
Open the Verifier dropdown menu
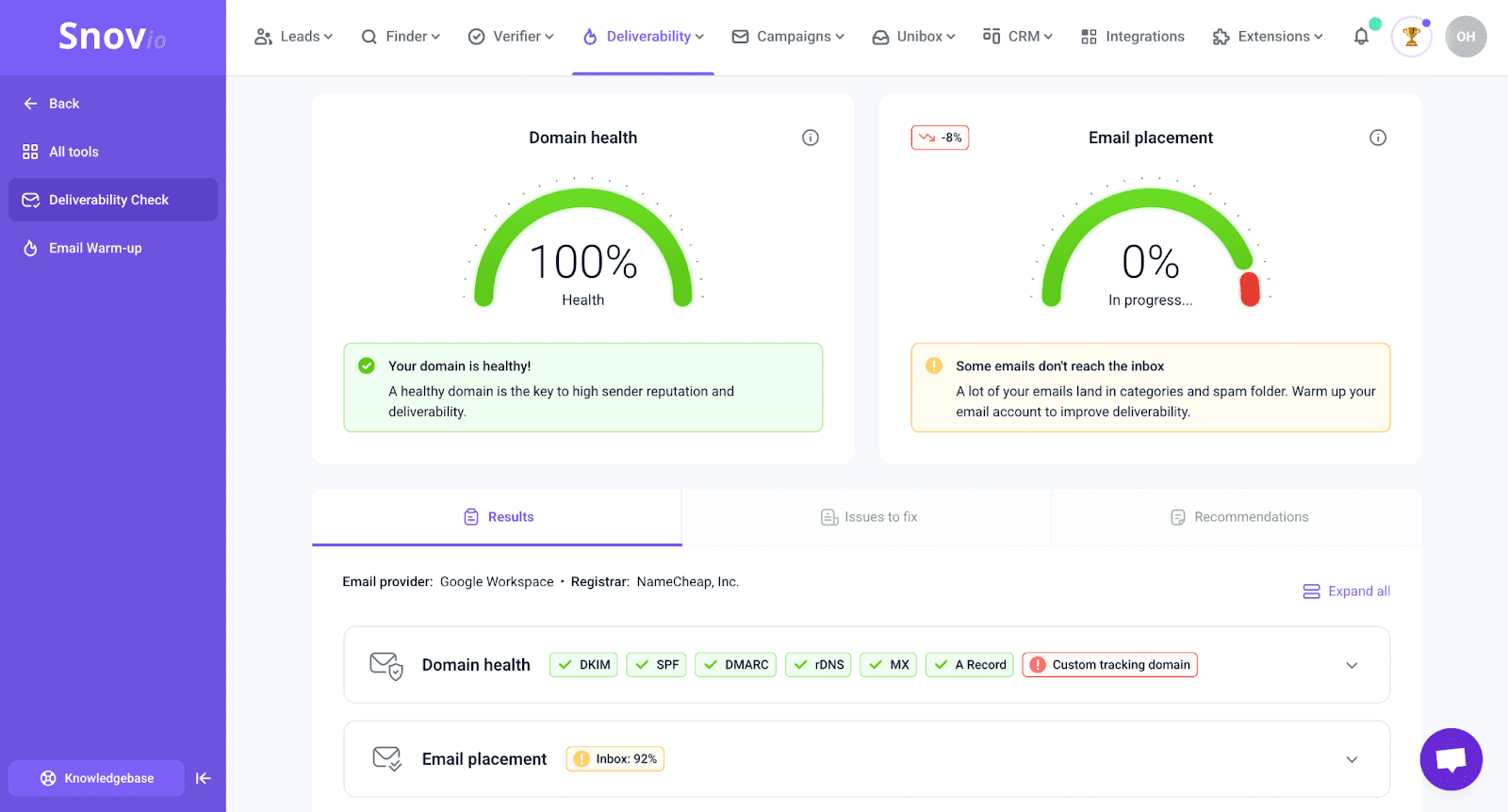click(x=511, y=37)
